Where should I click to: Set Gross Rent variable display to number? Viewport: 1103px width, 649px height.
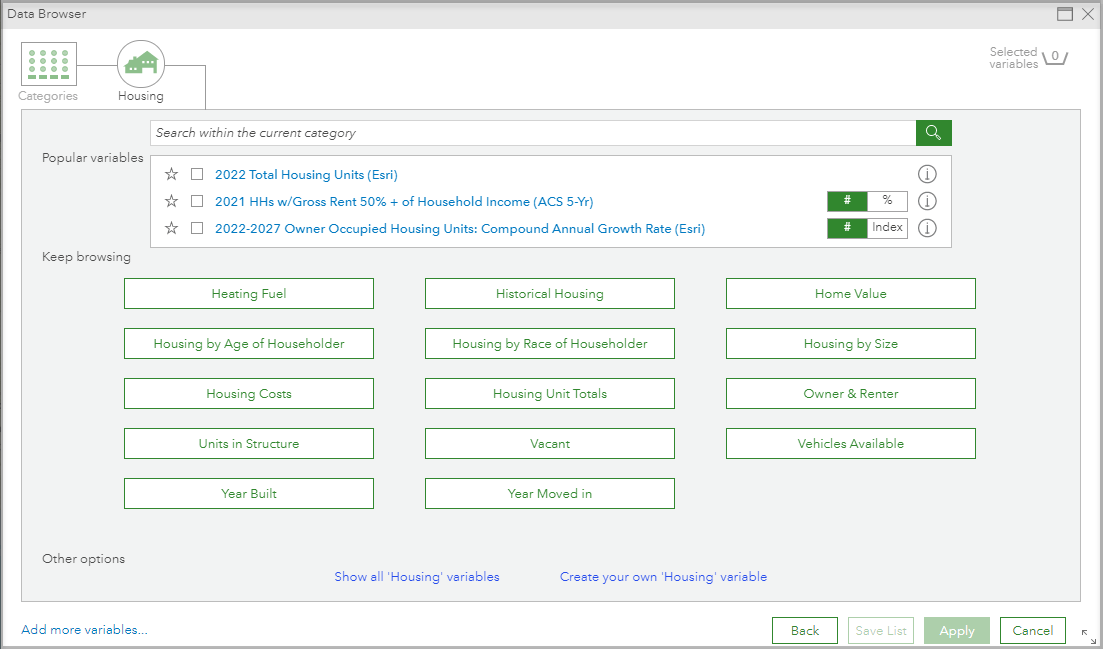[847, 201]
